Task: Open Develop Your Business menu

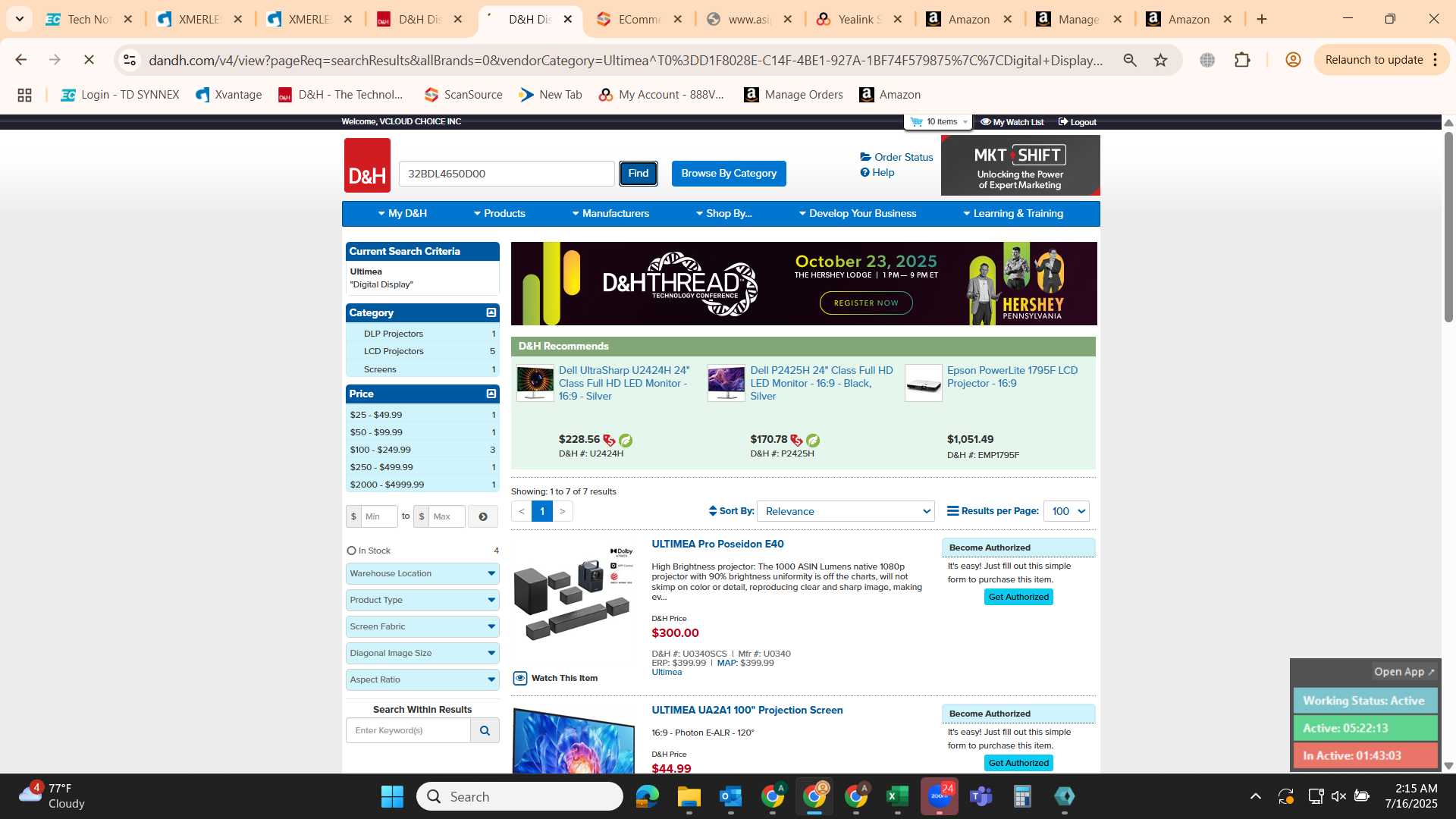Action: [x=858, y=214]
